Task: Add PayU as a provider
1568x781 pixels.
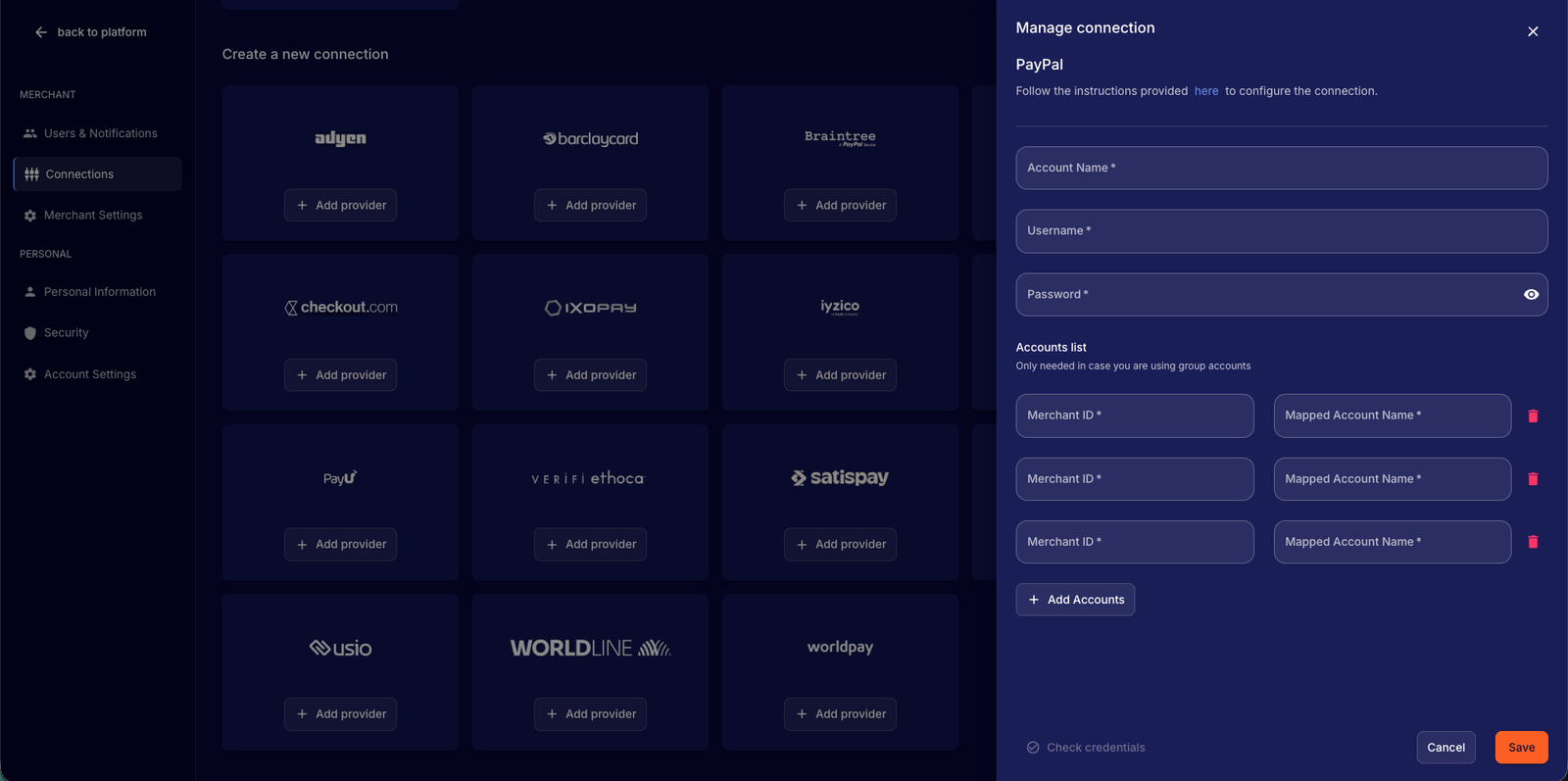Action: tap(340, 545)
